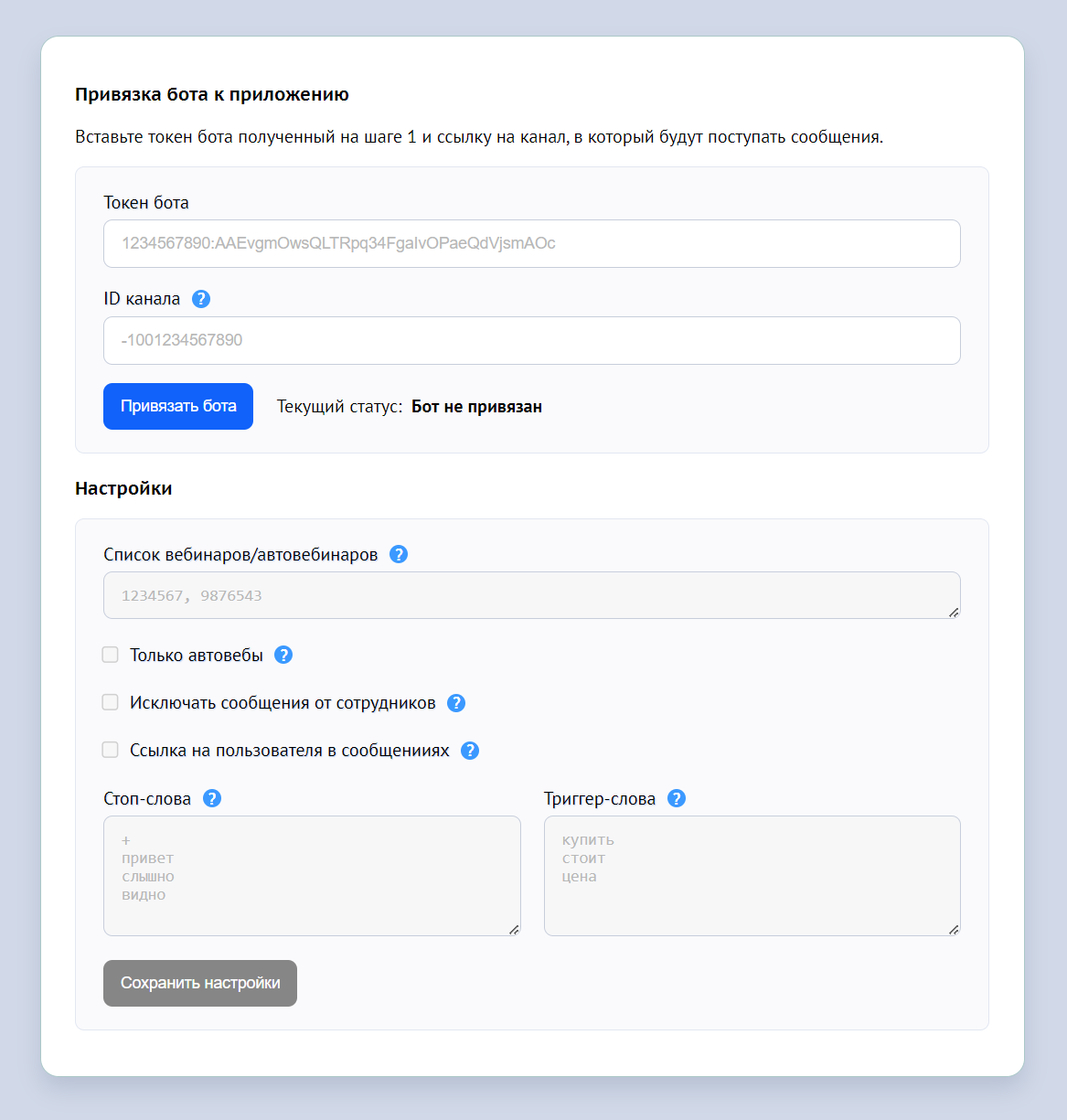
Task: Focus the Токен бота input field
Action: click(x=532, y=243)
